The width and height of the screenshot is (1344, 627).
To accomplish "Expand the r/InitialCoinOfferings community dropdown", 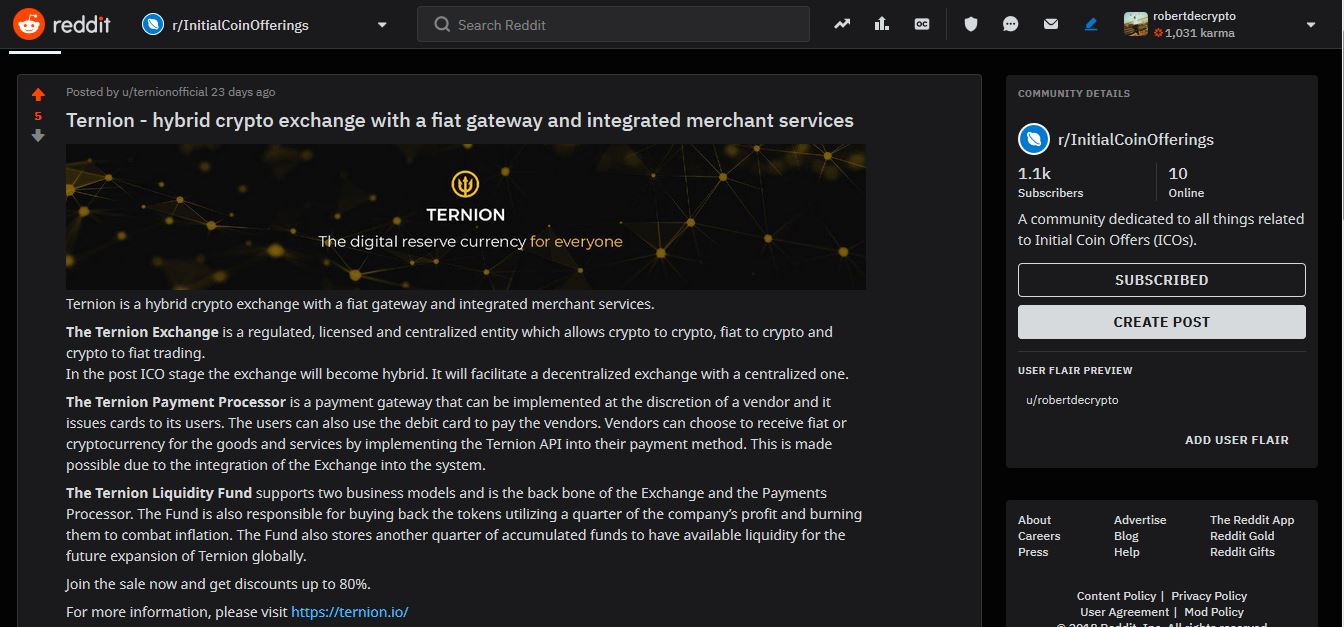I will click(382, 25).
